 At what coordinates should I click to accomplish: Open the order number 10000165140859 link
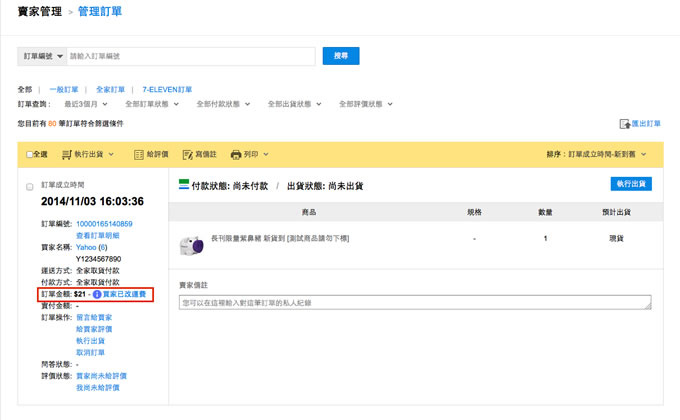[x=104, y=224]
